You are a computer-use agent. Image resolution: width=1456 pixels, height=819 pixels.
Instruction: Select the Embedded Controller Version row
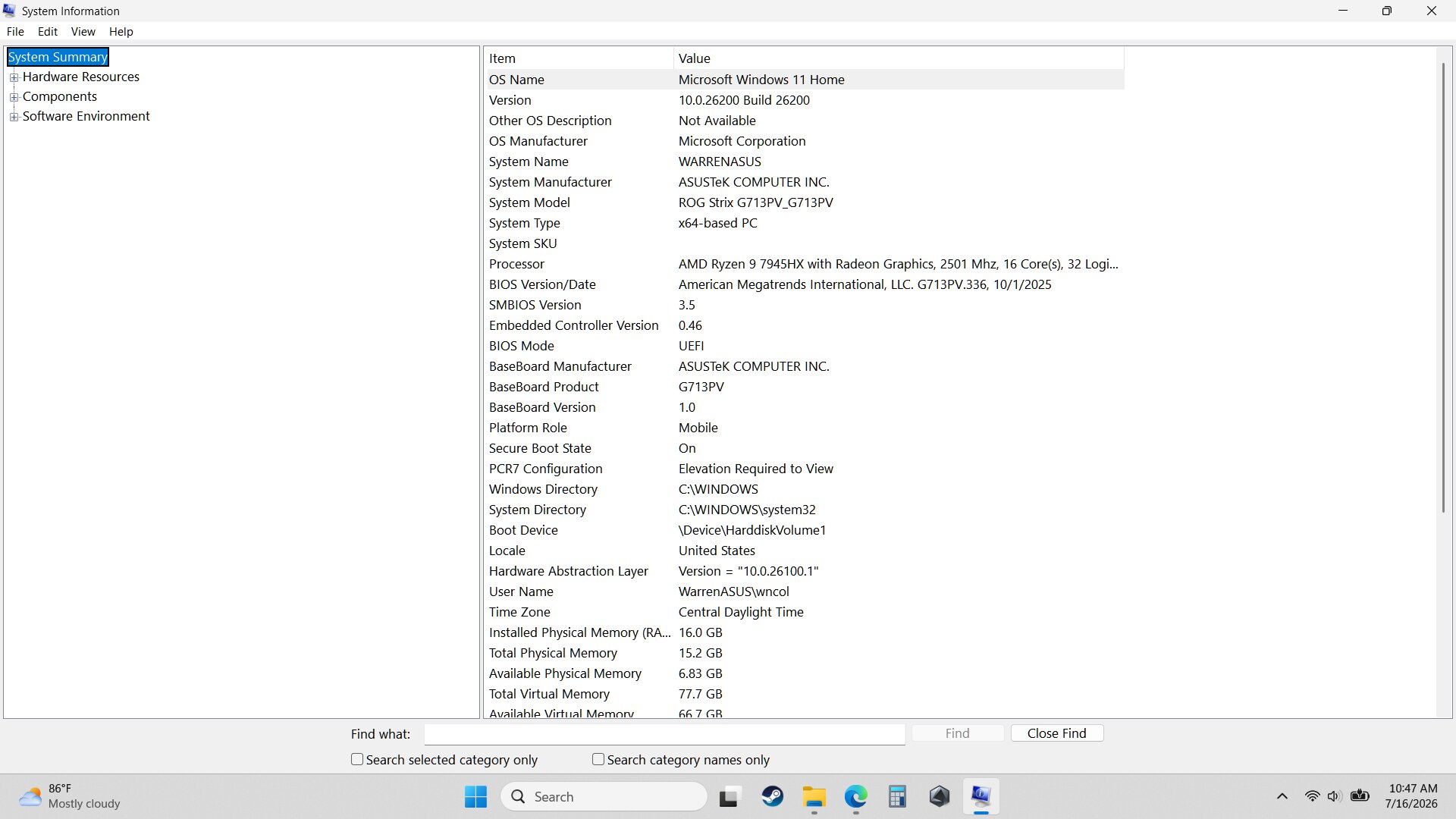tap(805, 325)
